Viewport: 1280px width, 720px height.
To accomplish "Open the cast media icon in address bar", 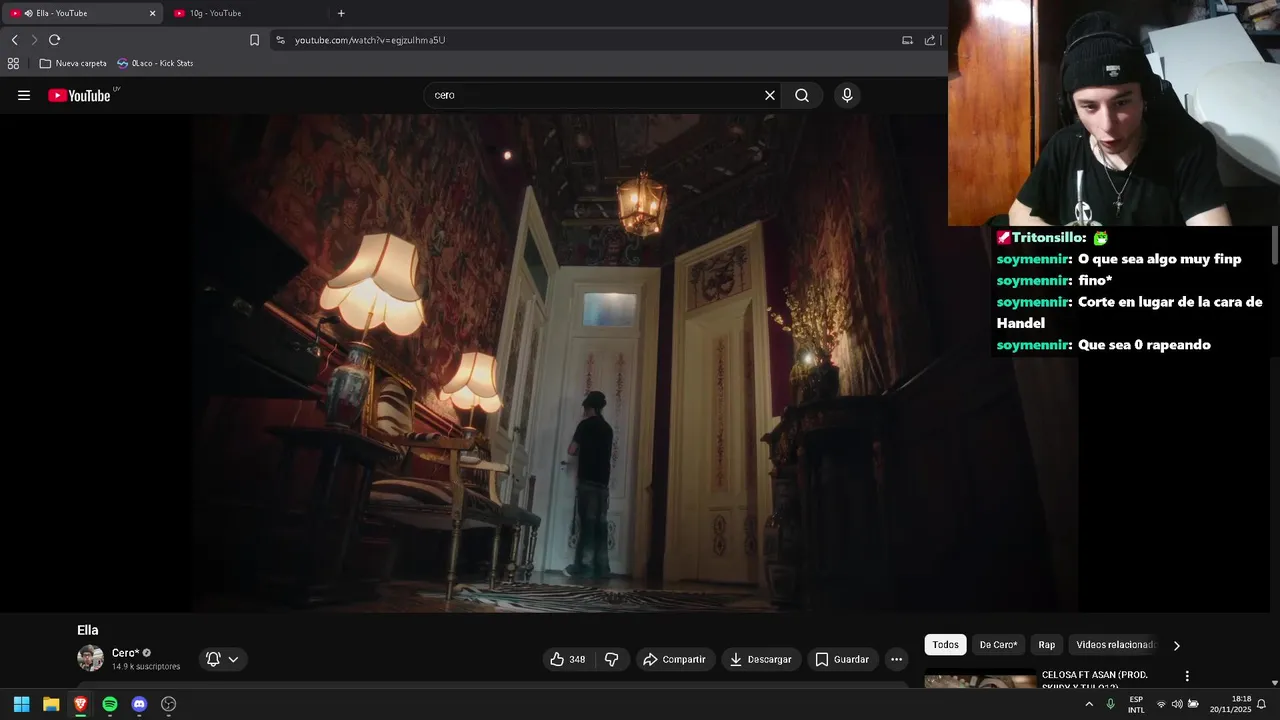I will (908, 40).
